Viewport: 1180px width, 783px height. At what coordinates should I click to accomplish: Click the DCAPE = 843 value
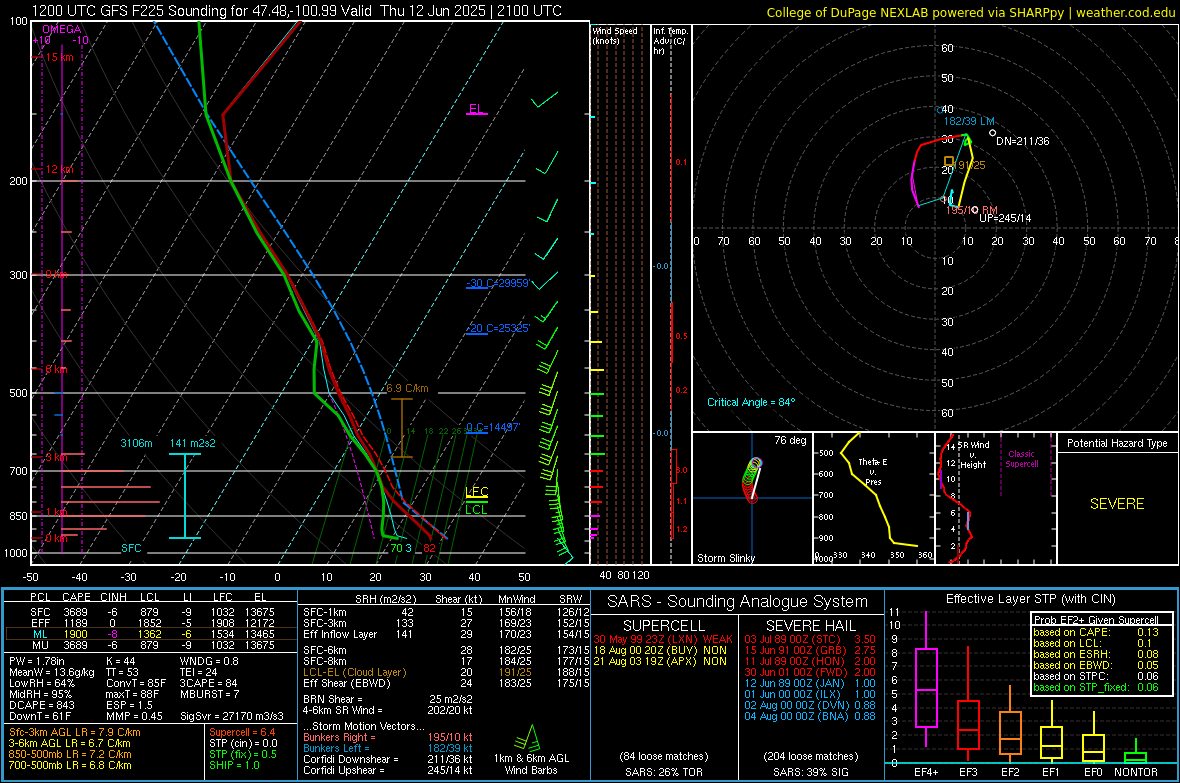[41, 705]
